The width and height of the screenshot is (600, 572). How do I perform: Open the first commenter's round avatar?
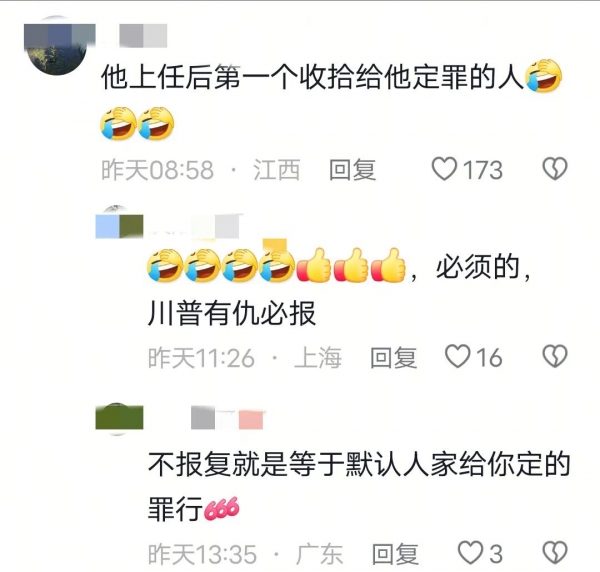pos(57,46)
